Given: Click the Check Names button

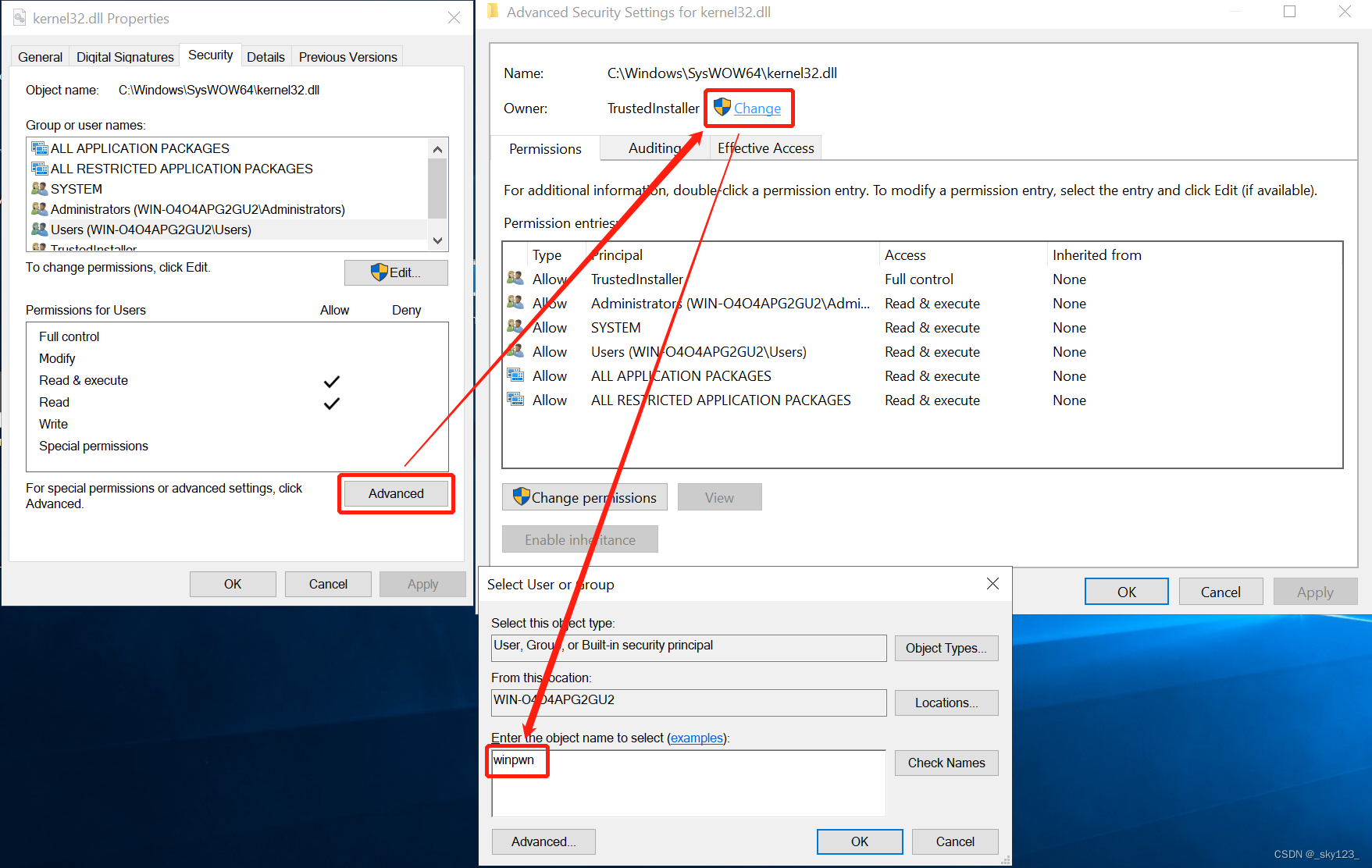Looking at the screenshot, I should click(946, 763).
